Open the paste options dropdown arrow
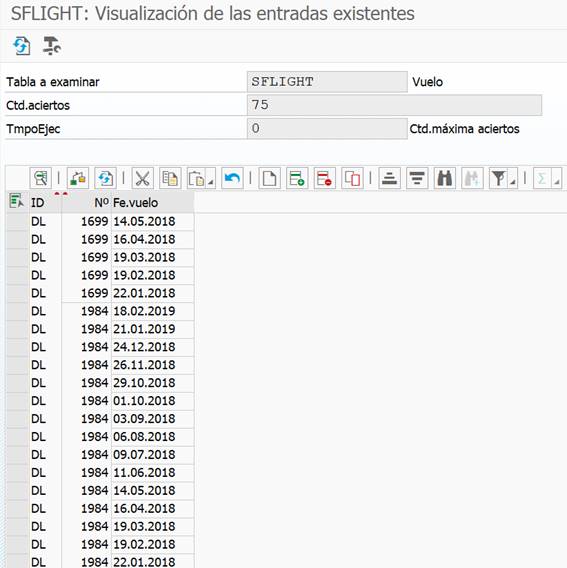Viewport: 567px width, 568px height. click(x=210, y=182)
